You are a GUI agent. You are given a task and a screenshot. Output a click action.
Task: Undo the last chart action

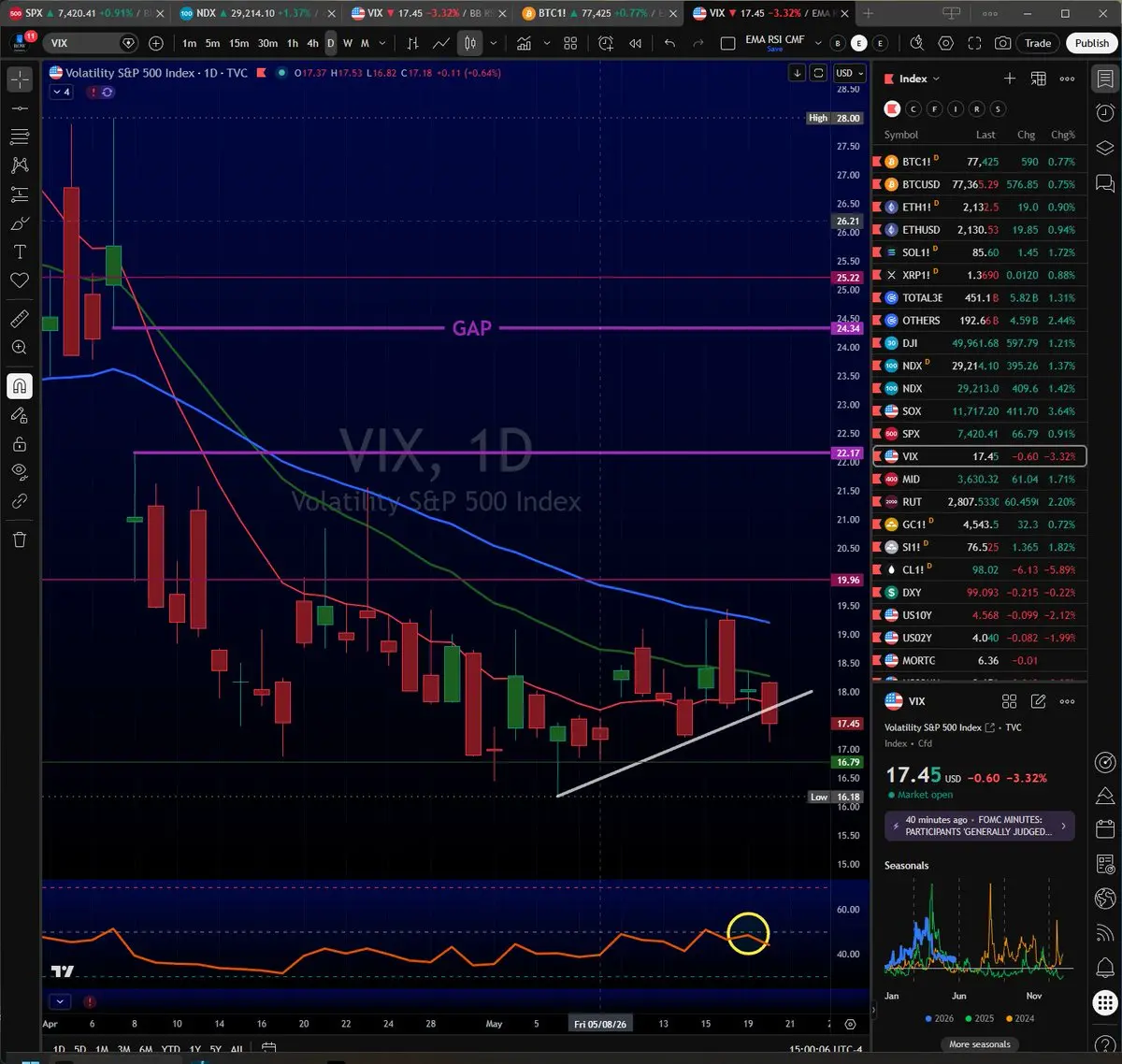coord(669,43)
